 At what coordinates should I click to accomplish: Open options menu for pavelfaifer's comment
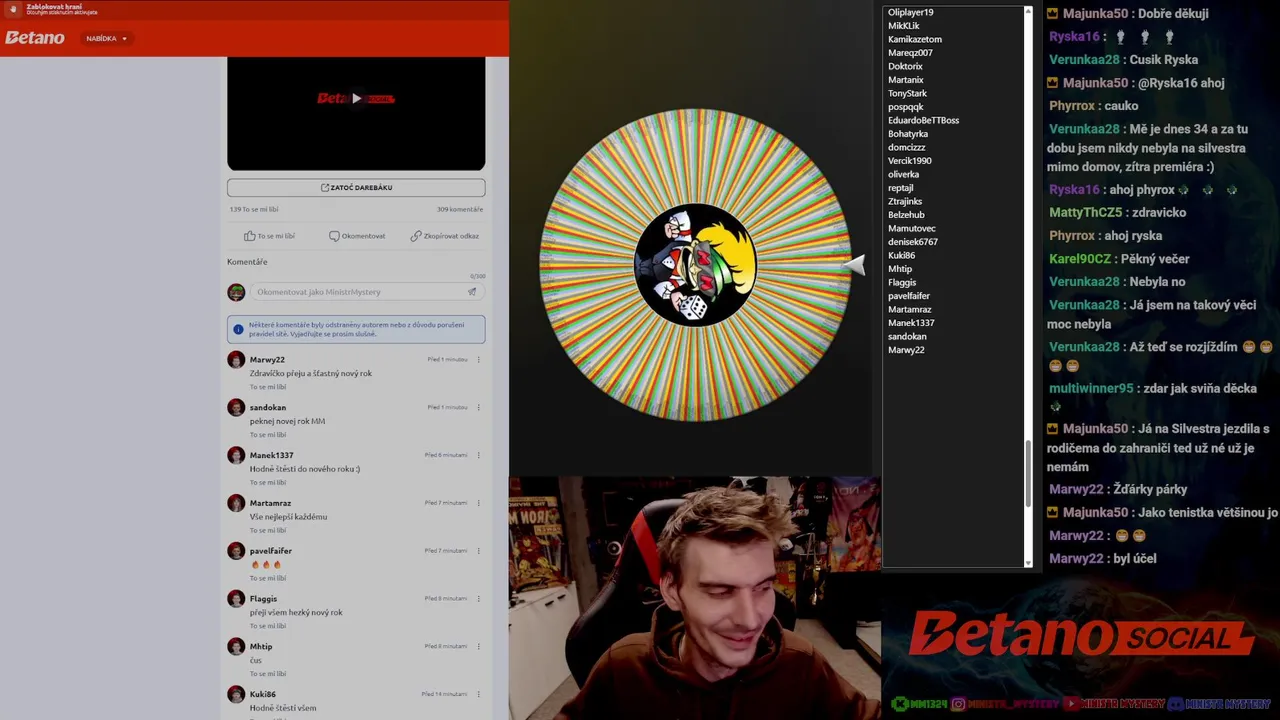[478, 551]
